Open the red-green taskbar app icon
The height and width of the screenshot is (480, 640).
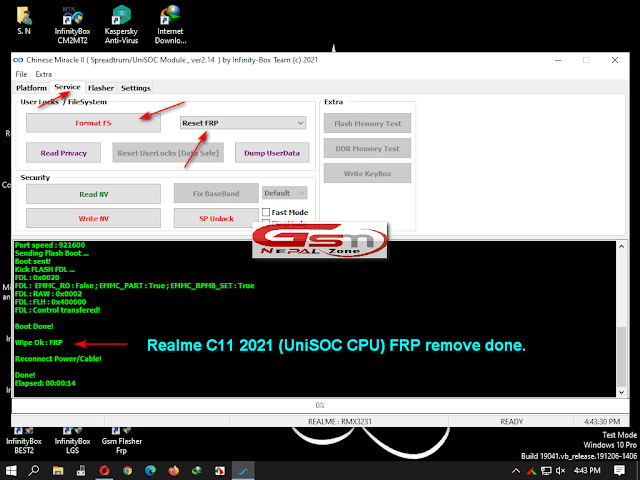pyautogui.click(x=220, y=471)
